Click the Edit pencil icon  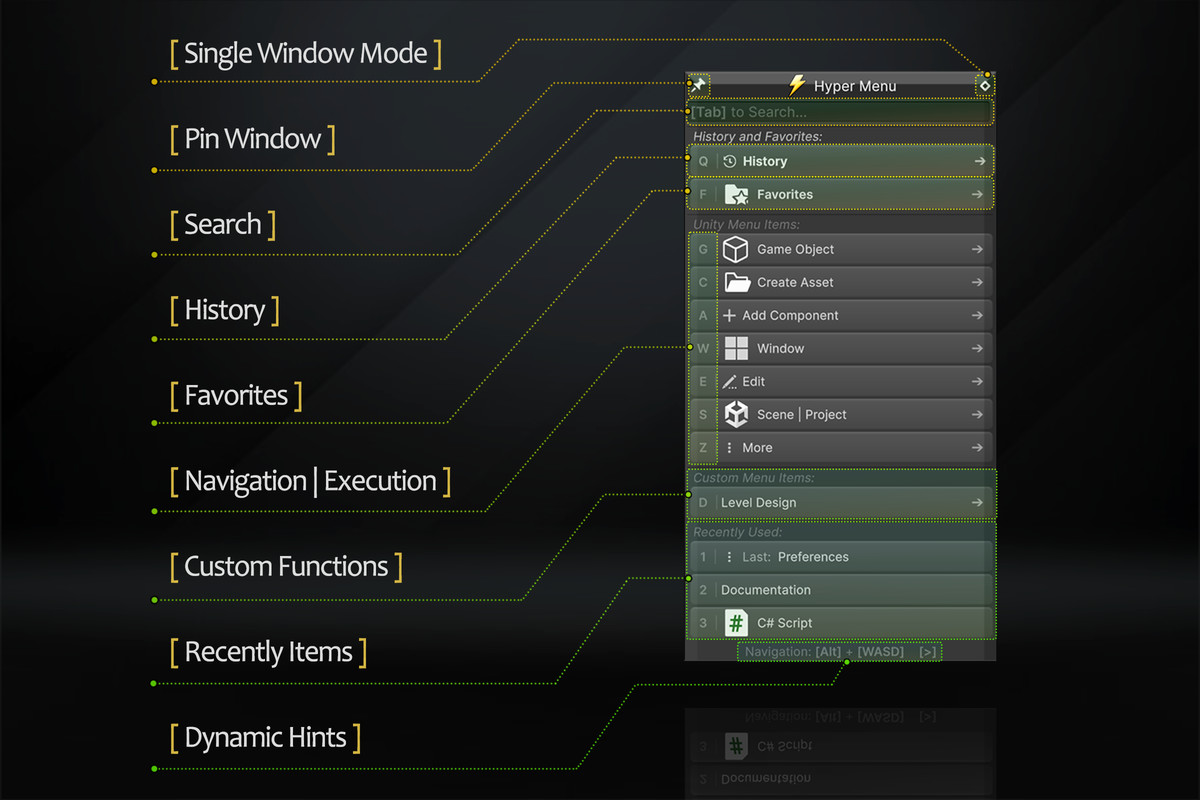(x=730, y=381)
